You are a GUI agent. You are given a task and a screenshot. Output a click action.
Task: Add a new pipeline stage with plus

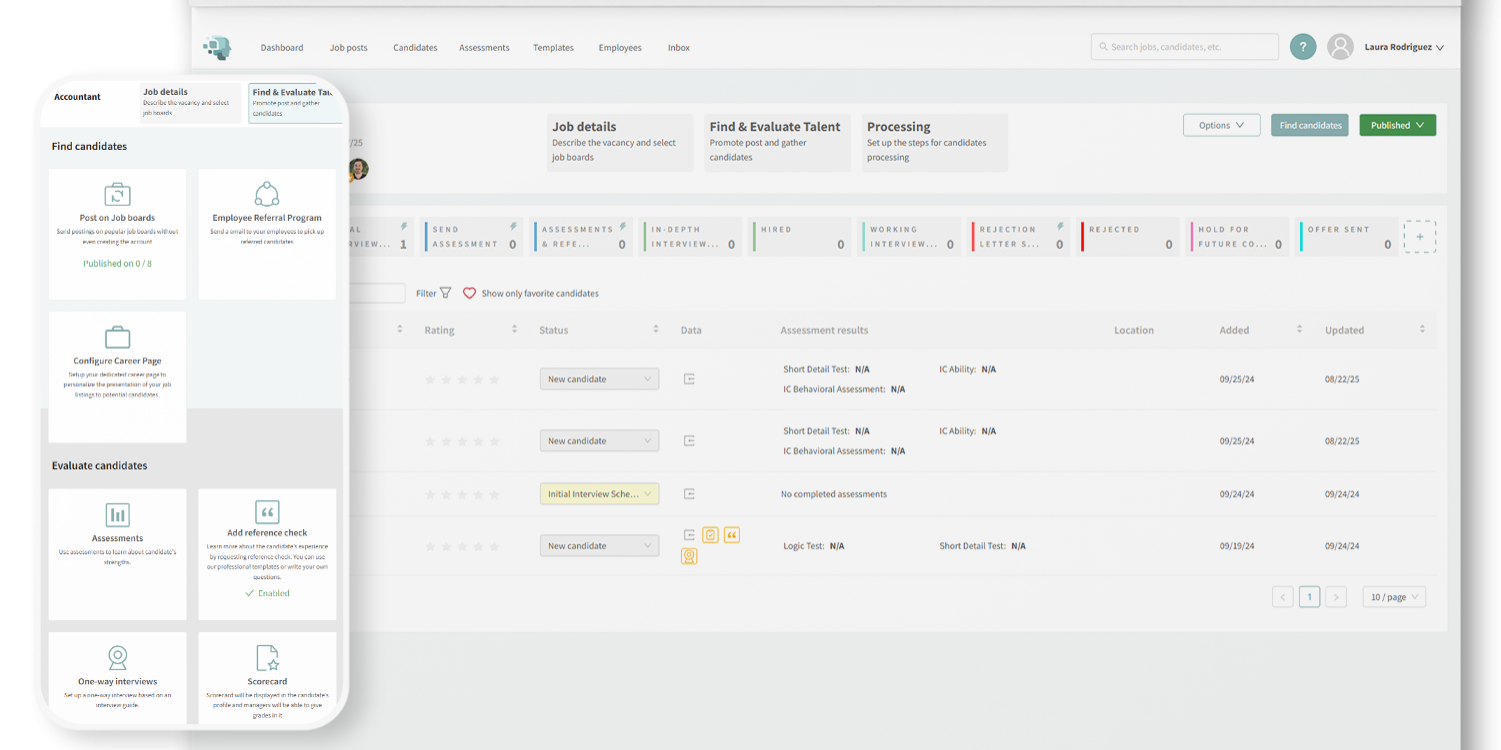(1419, 237)
